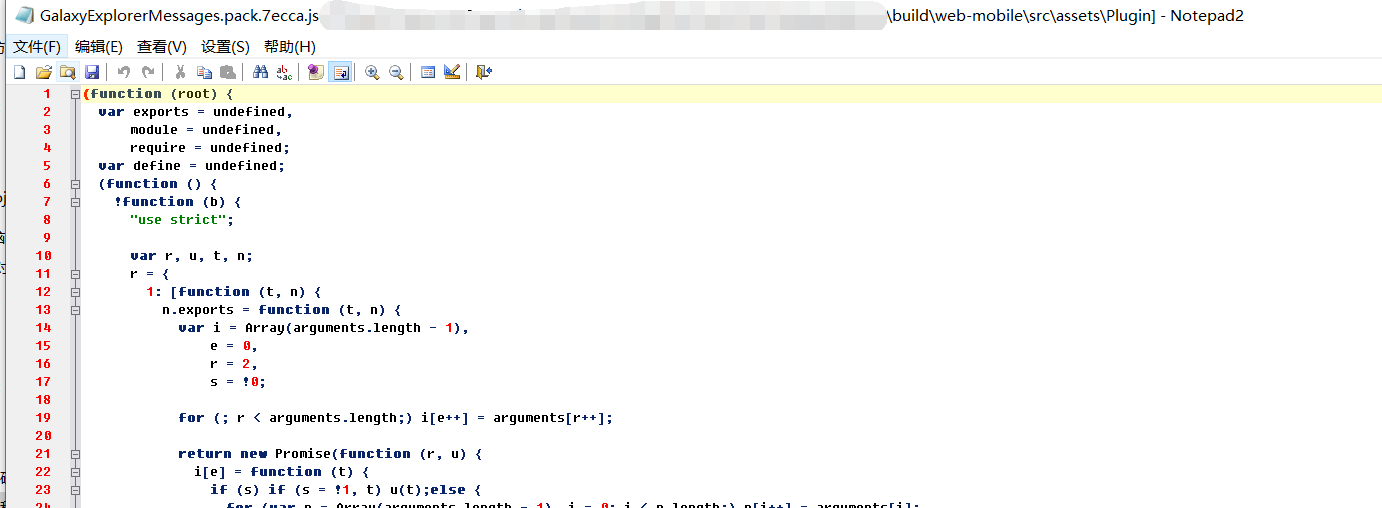Click text "module = undefined,"
The width and height of the screenshot is (1382, 508).
pyautogui.click(x=206, y=130)
